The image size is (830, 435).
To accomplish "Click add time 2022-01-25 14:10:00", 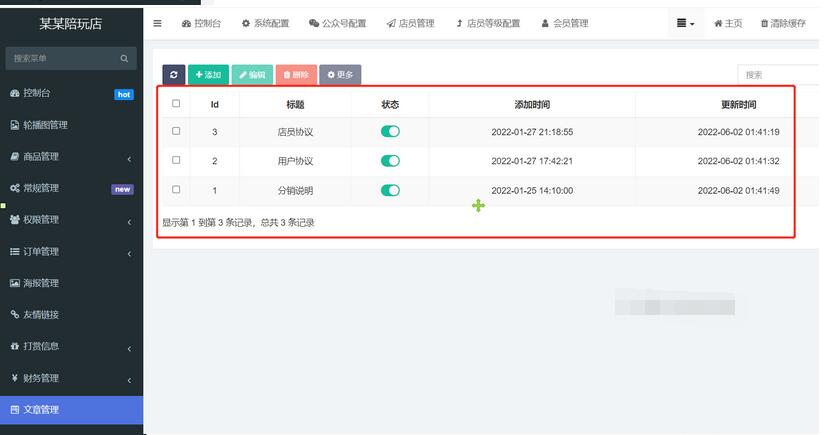I will [532, 191].
